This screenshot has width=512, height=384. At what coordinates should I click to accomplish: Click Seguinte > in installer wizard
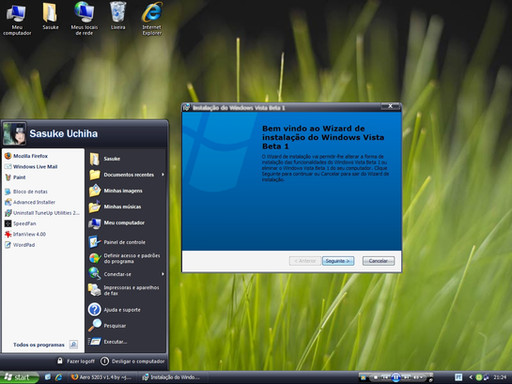[338, 261]
